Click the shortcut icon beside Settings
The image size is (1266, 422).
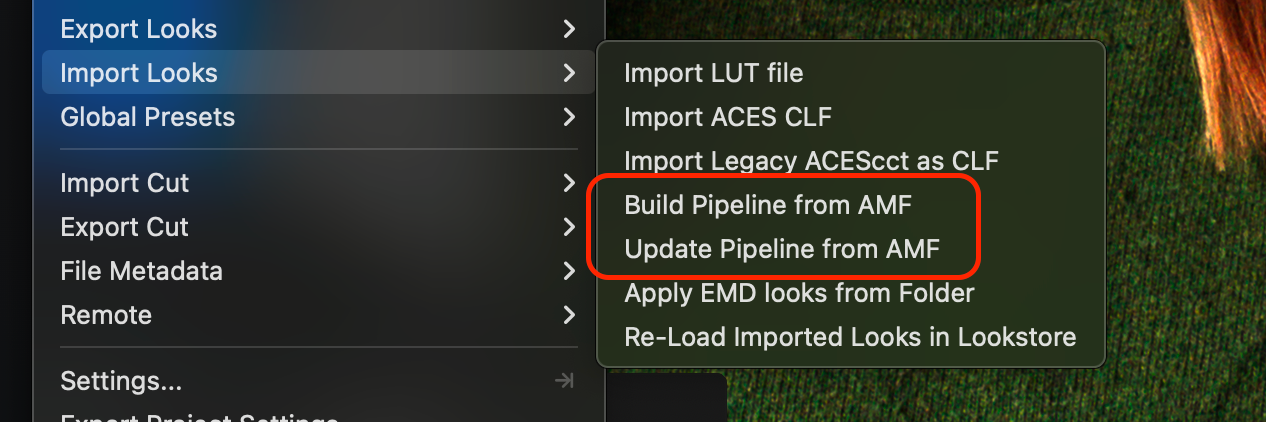click(x=564, y=381)
